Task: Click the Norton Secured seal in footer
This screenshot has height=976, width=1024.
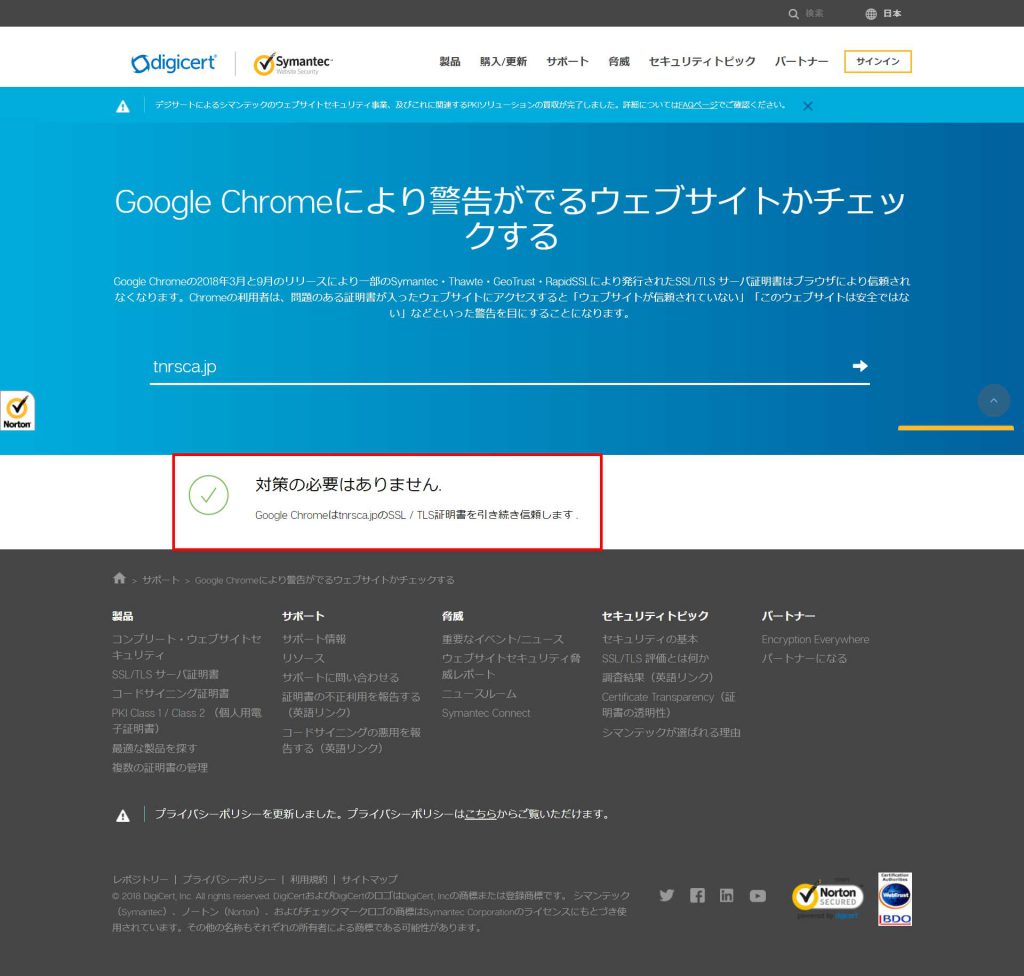Action: 828,899
